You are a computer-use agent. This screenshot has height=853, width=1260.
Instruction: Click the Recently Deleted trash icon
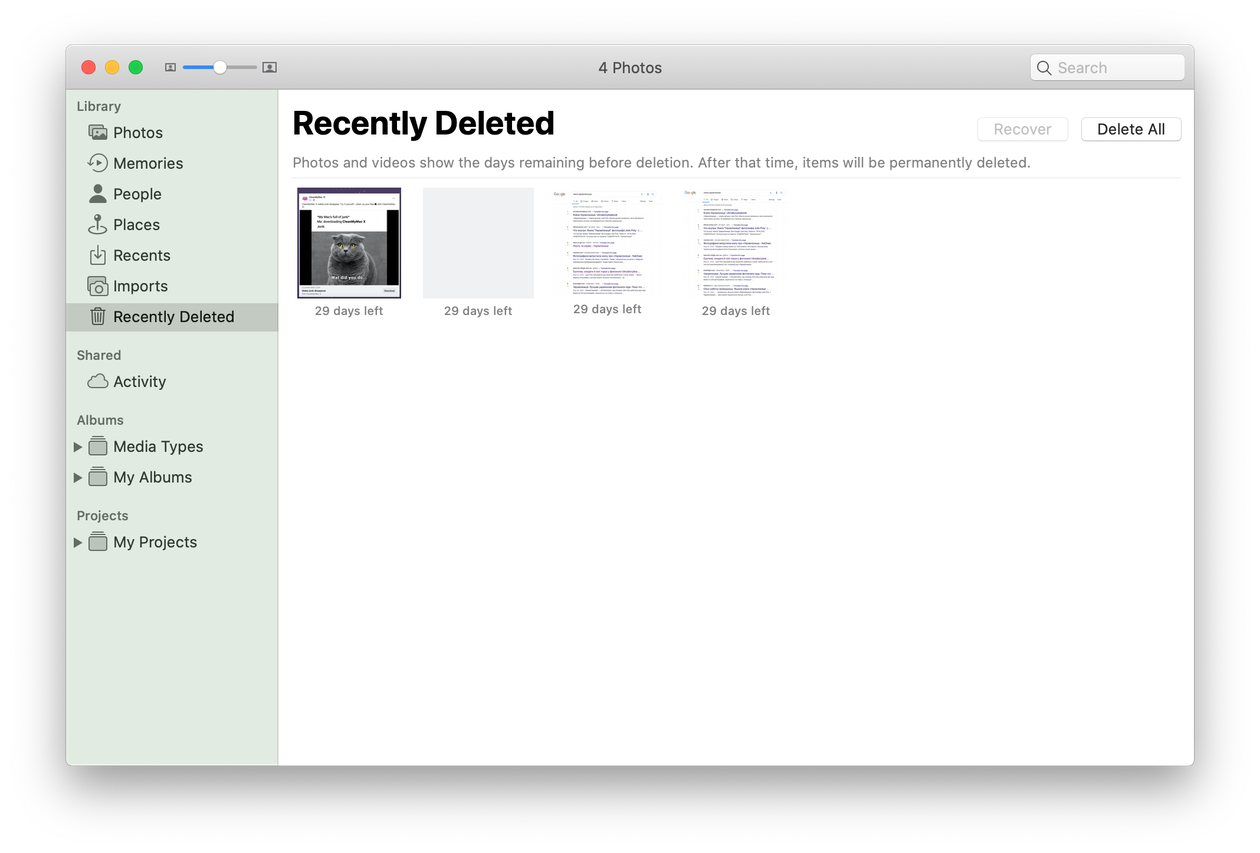pyautogui.click(x=97, y=316)
